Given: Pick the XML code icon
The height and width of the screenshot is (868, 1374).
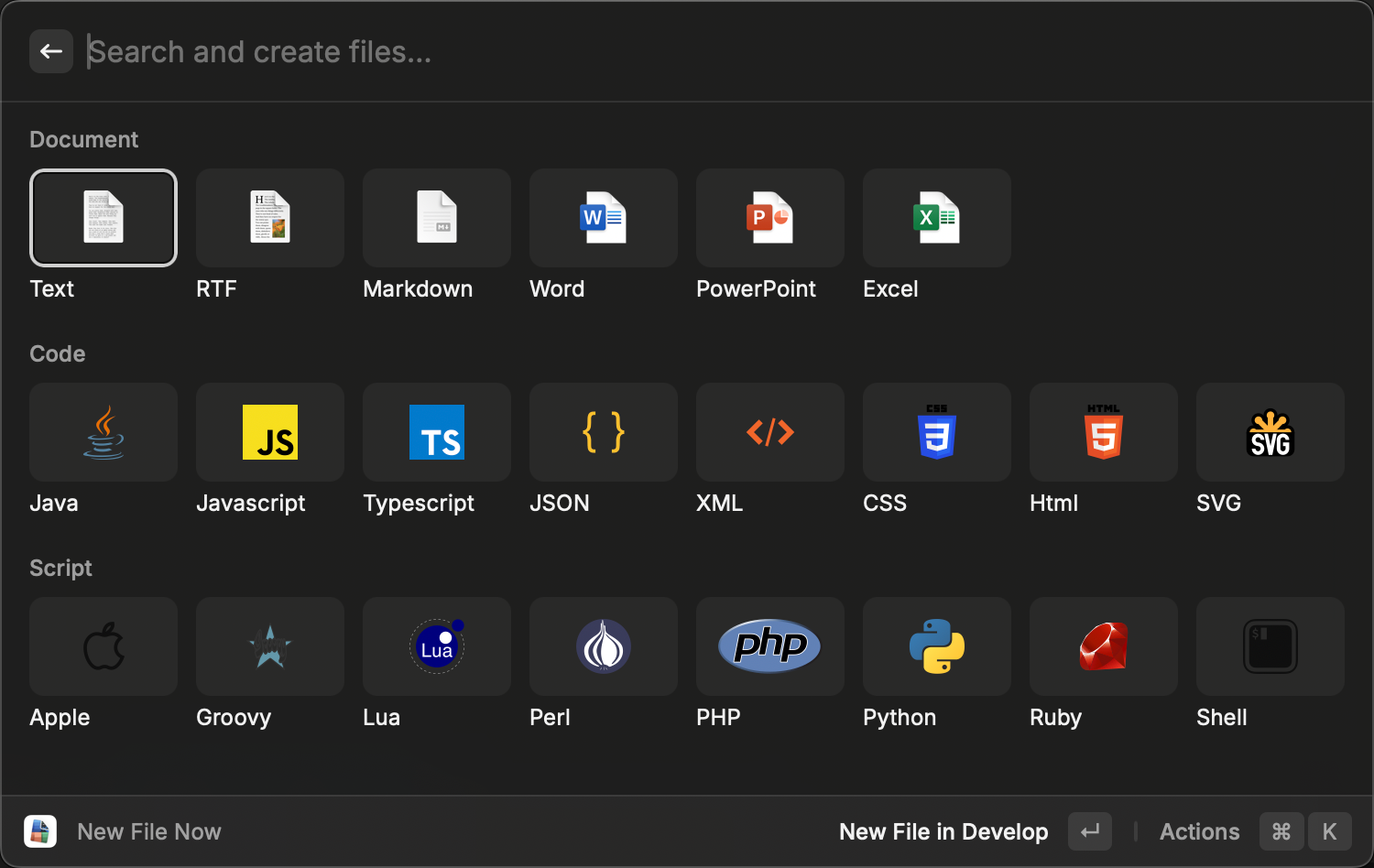Looking at the screenshot, I should (x=770, y=432).
